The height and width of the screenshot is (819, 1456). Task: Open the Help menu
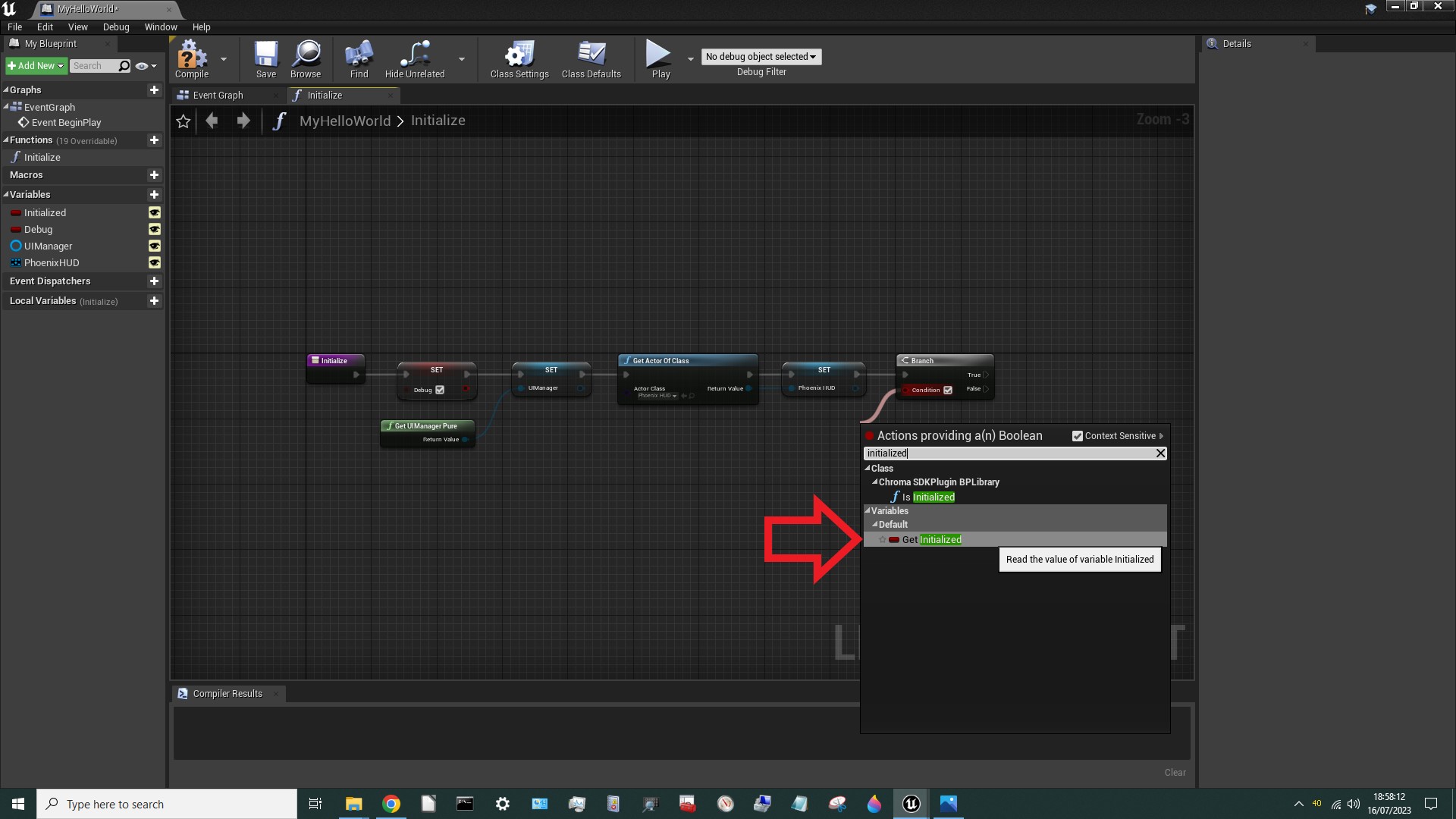(201, 27)
